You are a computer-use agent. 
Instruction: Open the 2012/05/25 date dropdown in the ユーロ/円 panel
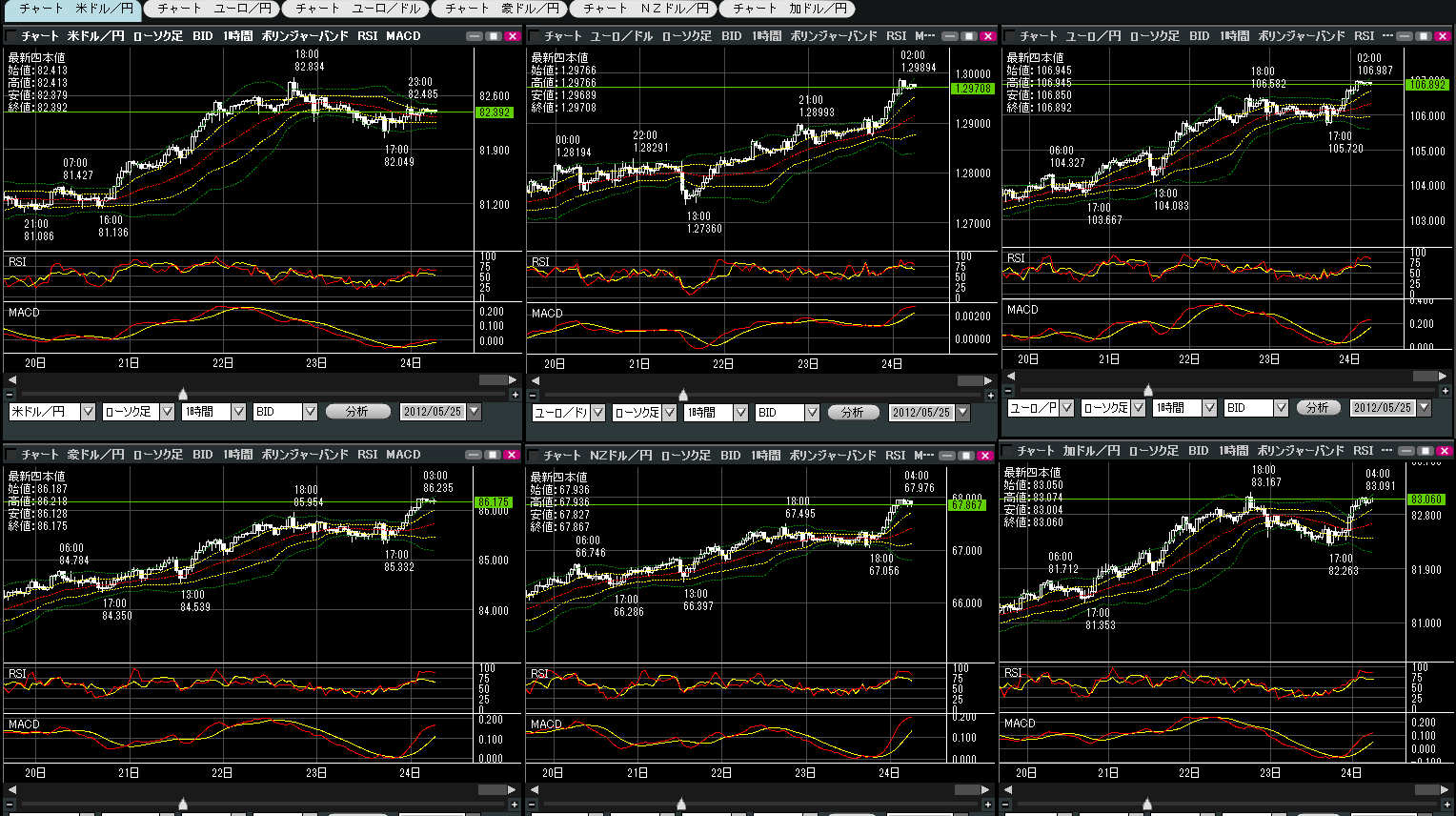1424,408
